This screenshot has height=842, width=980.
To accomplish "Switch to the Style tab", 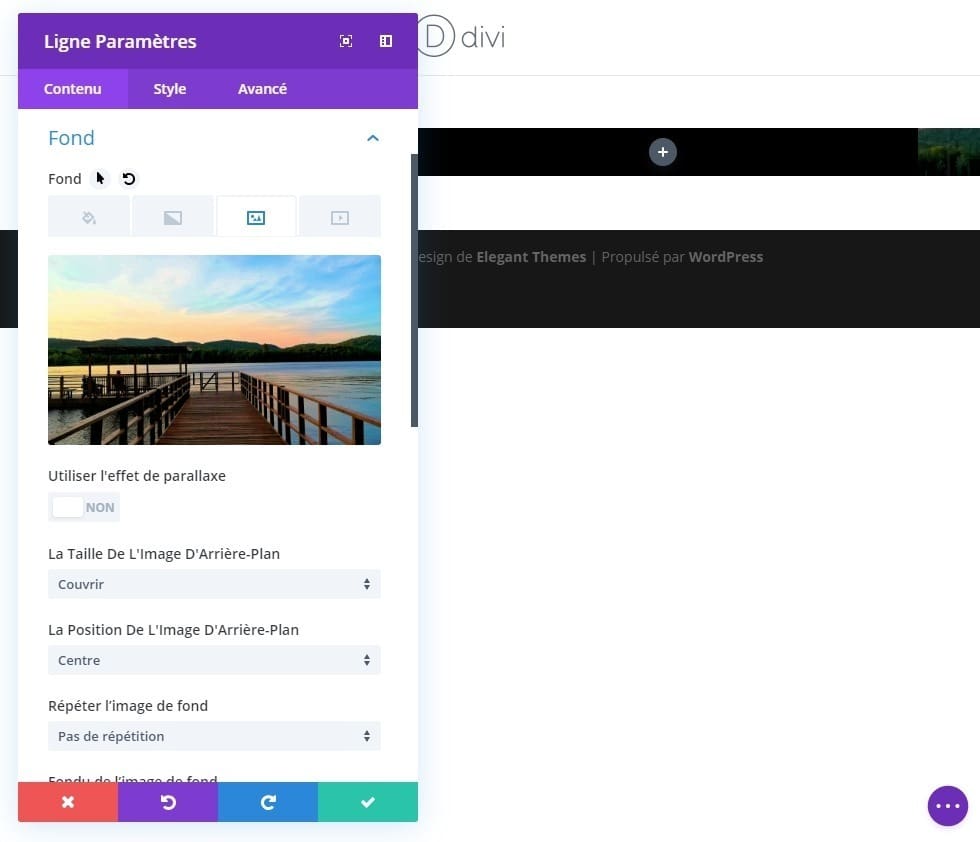I will pos(170,89).
